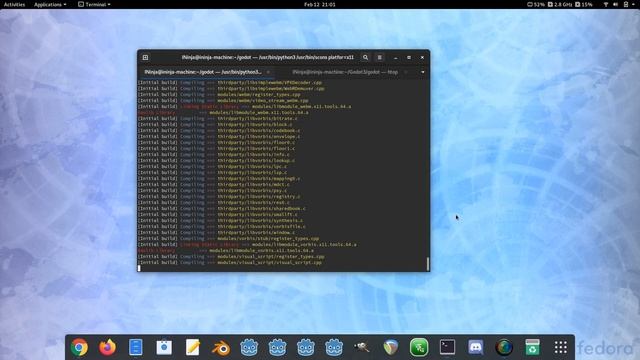This screenshot has width=640, height=360.
Task: Click the 52% memory usage indicator
Action: (536, 4)
